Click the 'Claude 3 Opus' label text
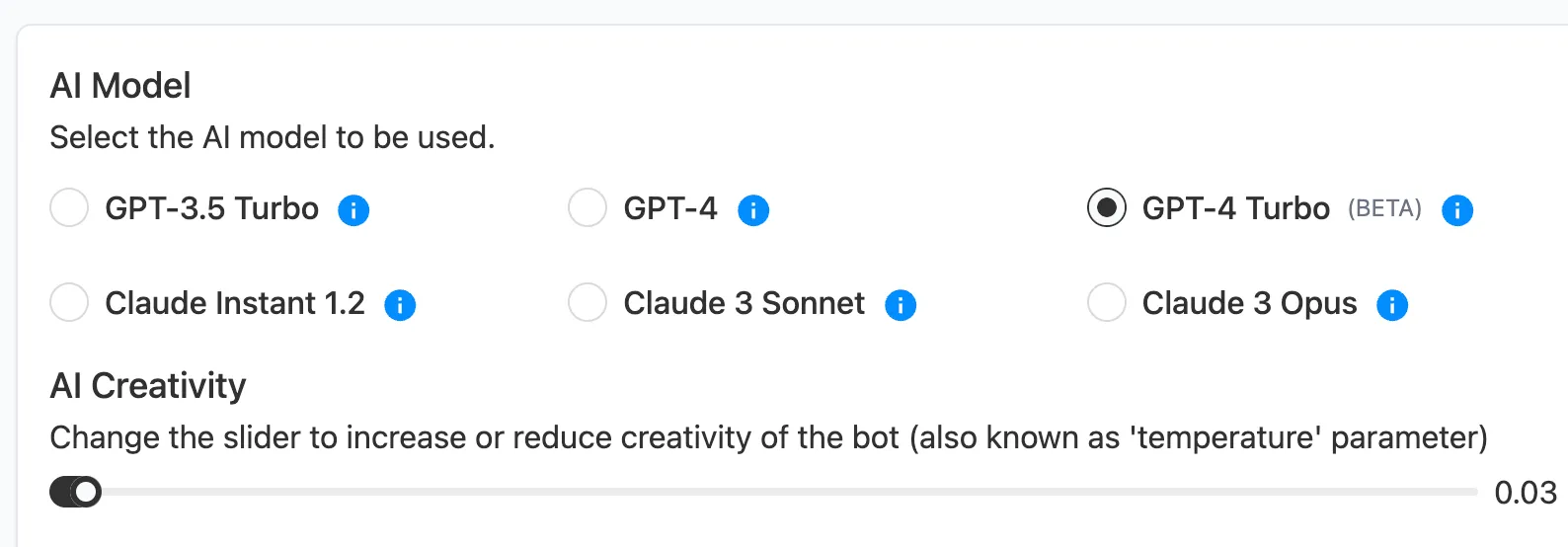The image size is (1568, 547). (1249, 303)
